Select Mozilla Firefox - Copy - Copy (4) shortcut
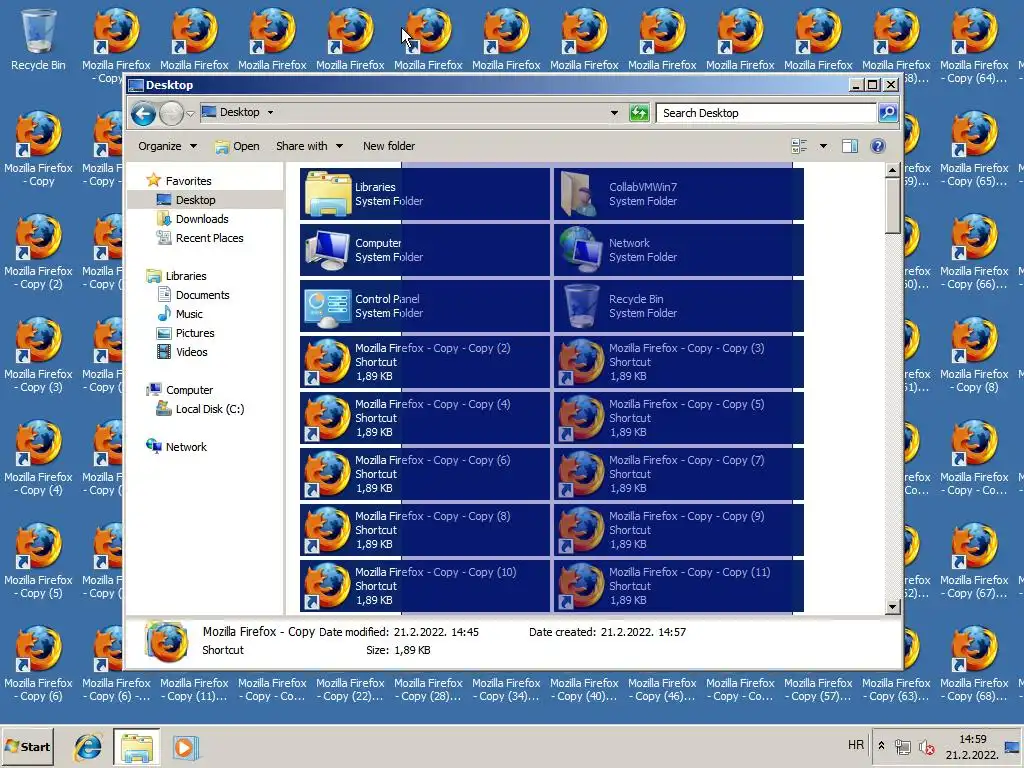Image resolution: width=1024 pixels, height=768 pixels. 425,418
